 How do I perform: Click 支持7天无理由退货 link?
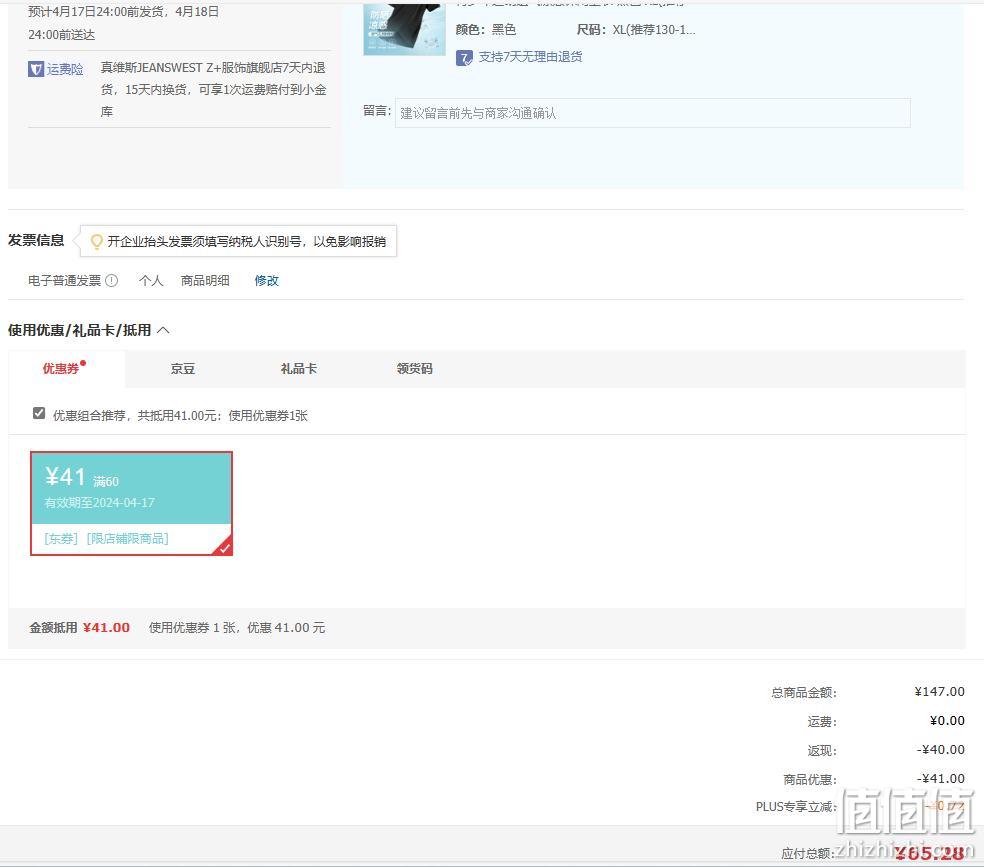(530, 57)
